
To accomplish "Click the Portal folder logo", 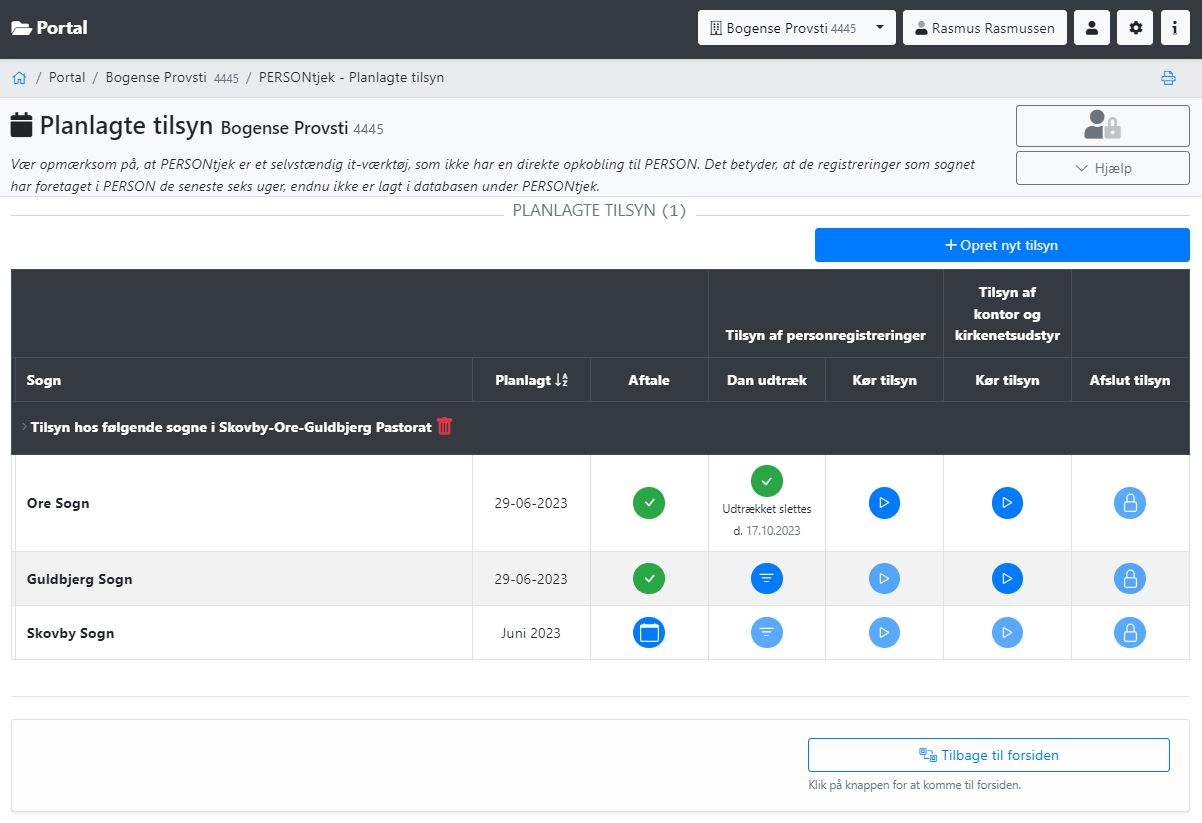I will point(49,28).
